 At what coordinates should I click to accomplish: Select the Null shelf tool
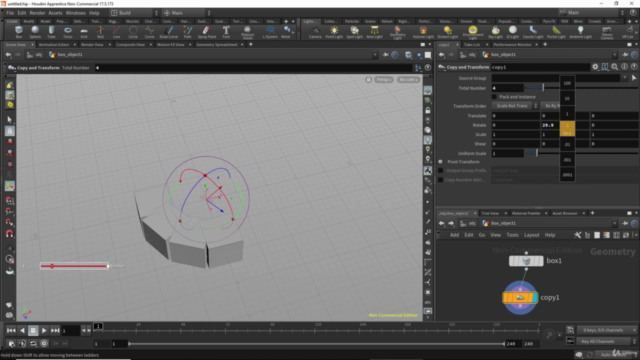(x=100, y=32)
